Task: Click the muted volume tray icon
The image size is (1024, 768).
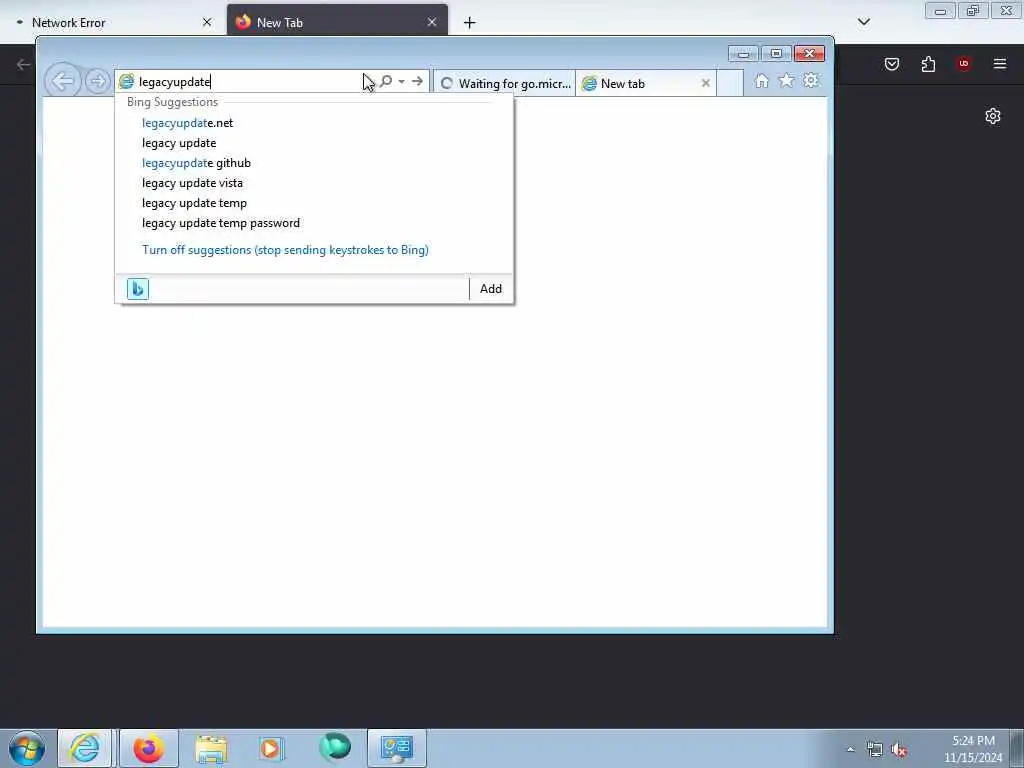Action: [x=899, y=750]
